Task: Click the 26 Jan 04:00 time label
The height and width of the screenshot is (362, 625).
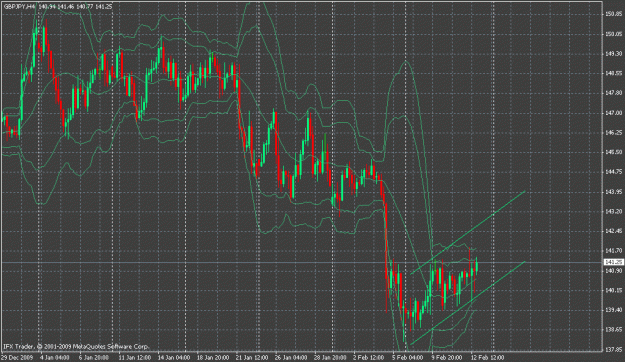Action: click(291, 358)
